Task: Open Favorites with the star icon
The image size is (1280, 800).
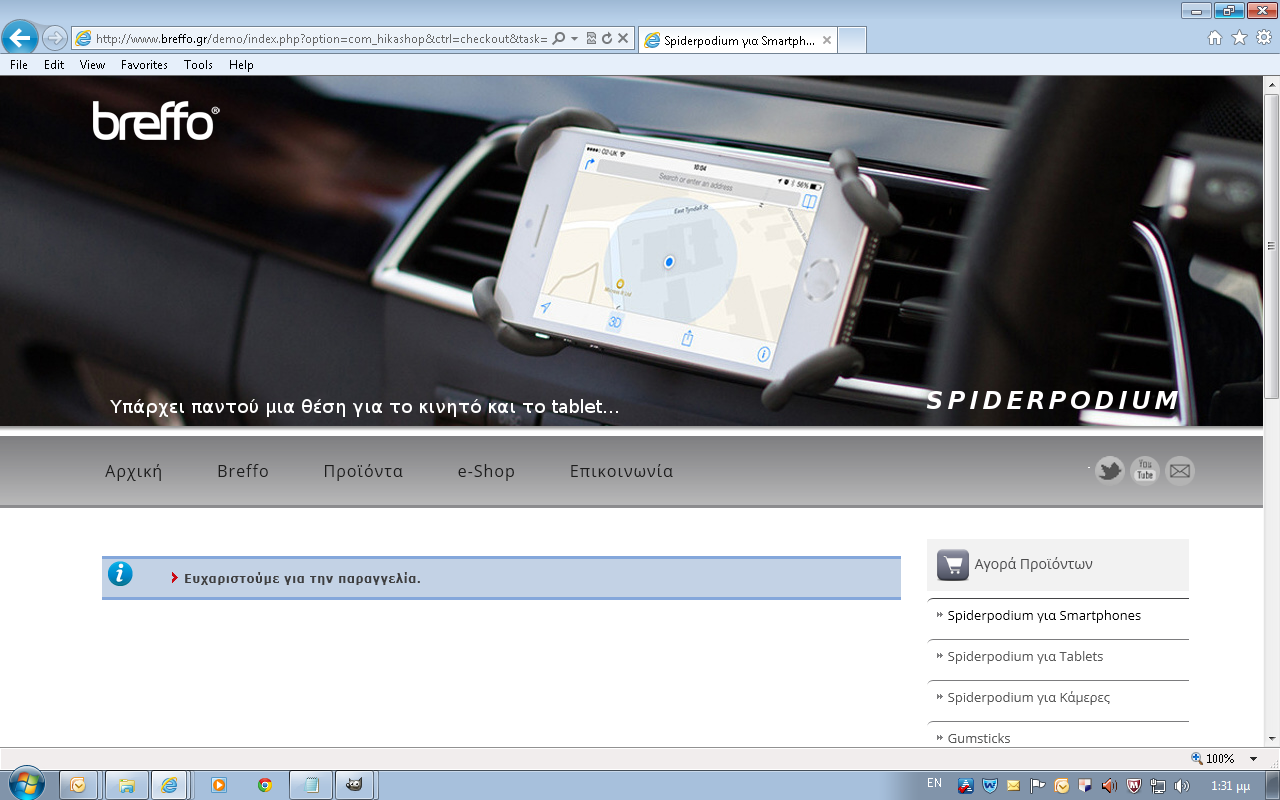Action: (1239, 38)
